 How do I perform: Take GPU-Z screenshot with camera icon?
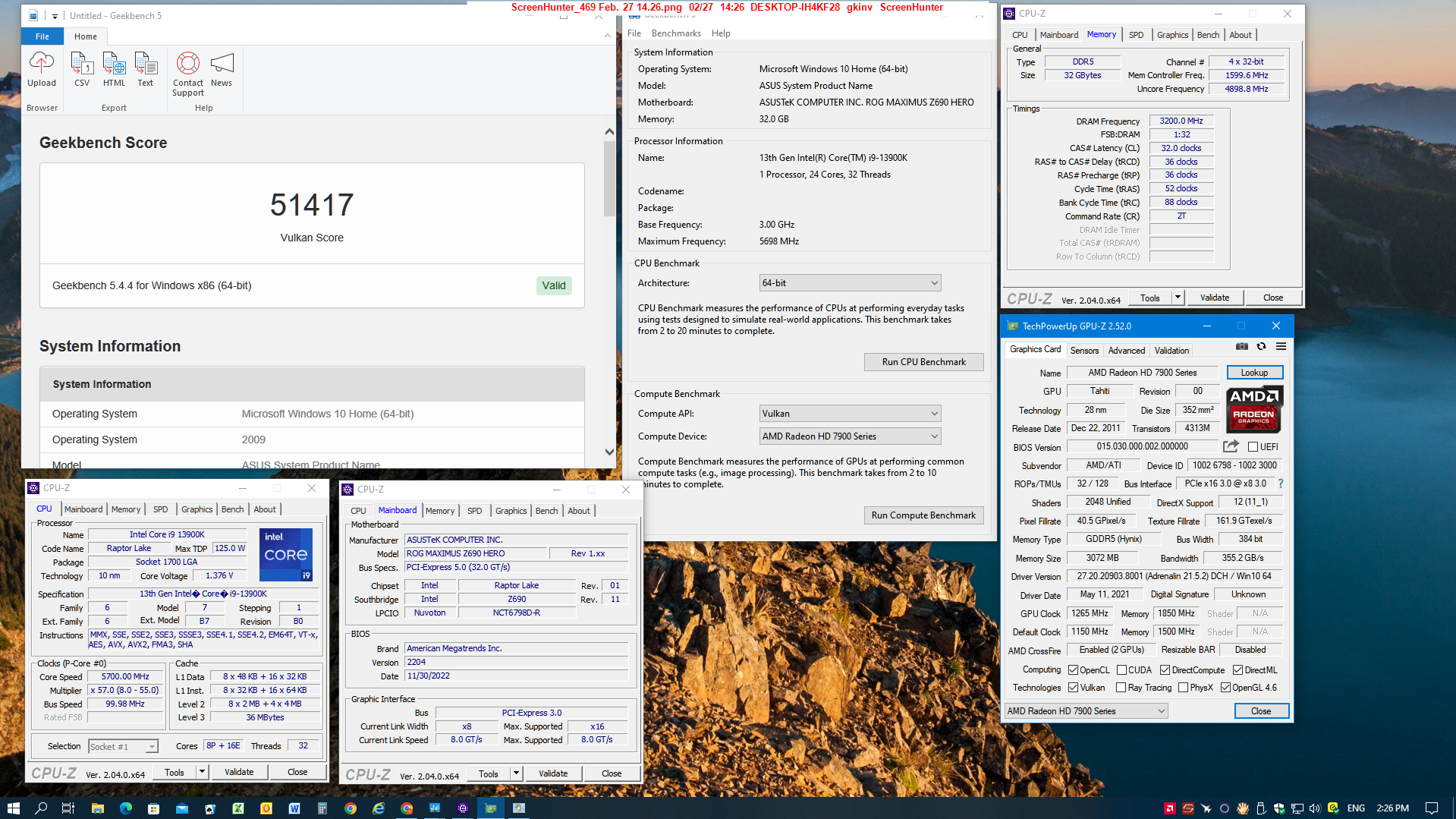tap(1241, 346)
